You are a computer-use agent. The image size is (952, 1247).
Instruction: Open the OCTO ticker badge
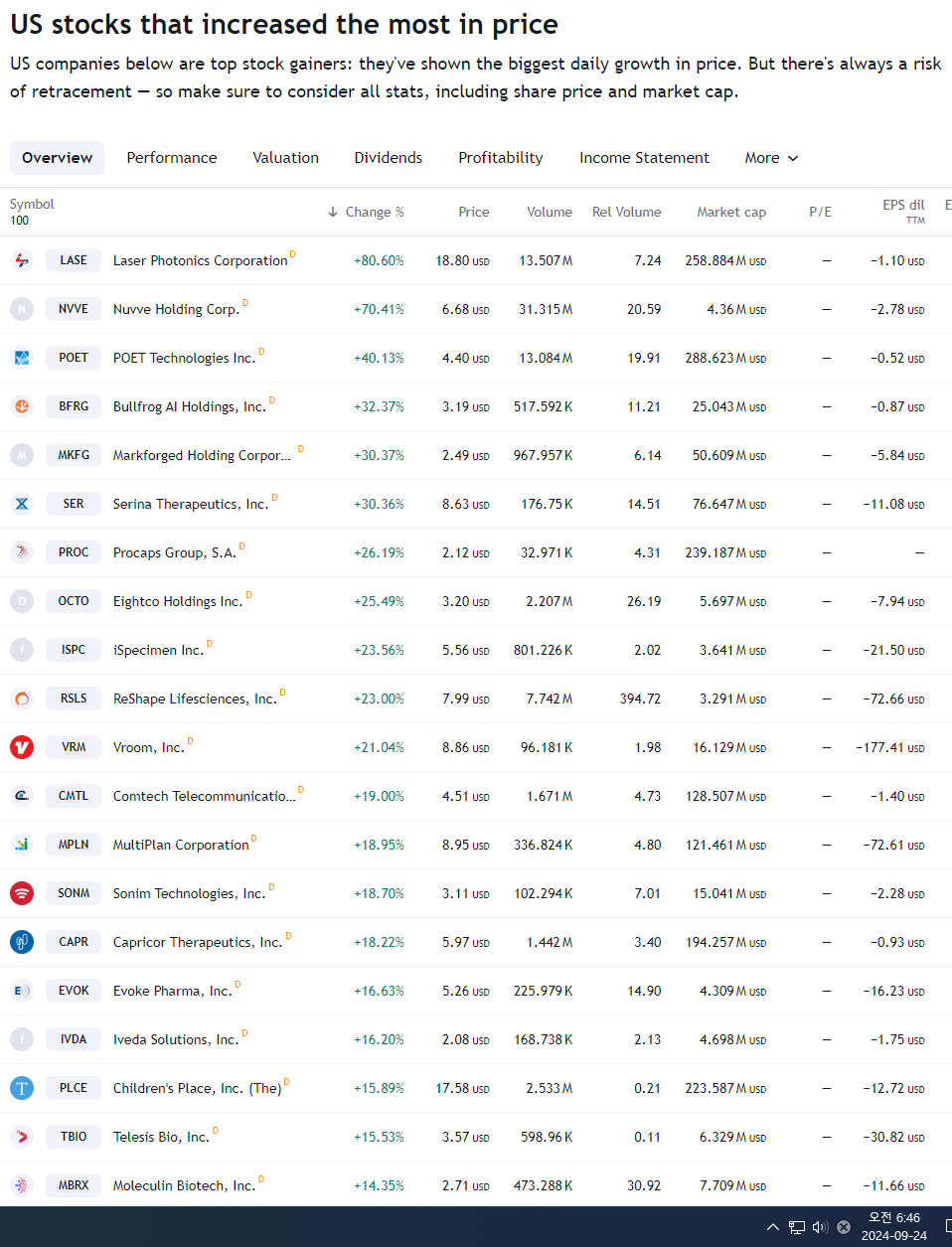pos(74,601)
